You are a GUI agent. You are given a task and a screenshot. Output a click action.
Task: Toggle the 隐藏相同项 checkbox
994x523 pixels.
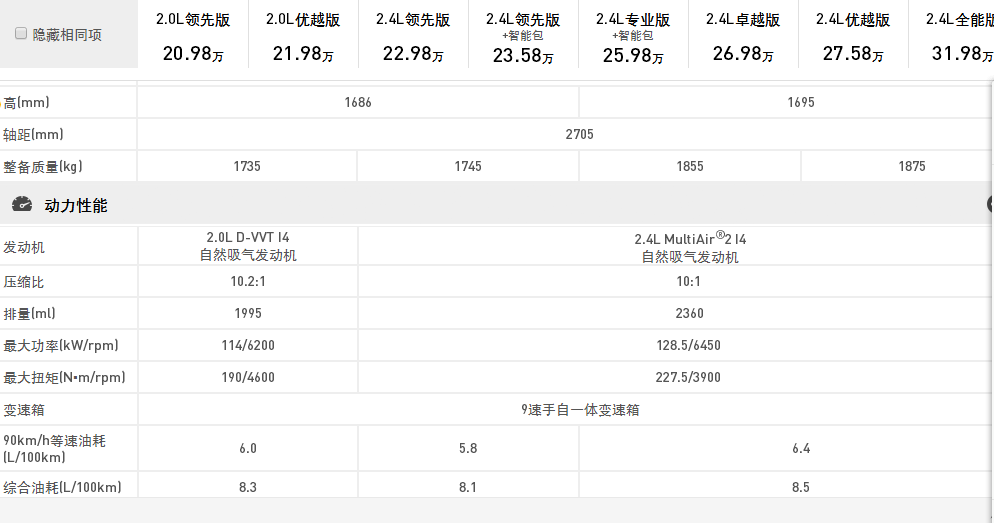pos(21,34)
